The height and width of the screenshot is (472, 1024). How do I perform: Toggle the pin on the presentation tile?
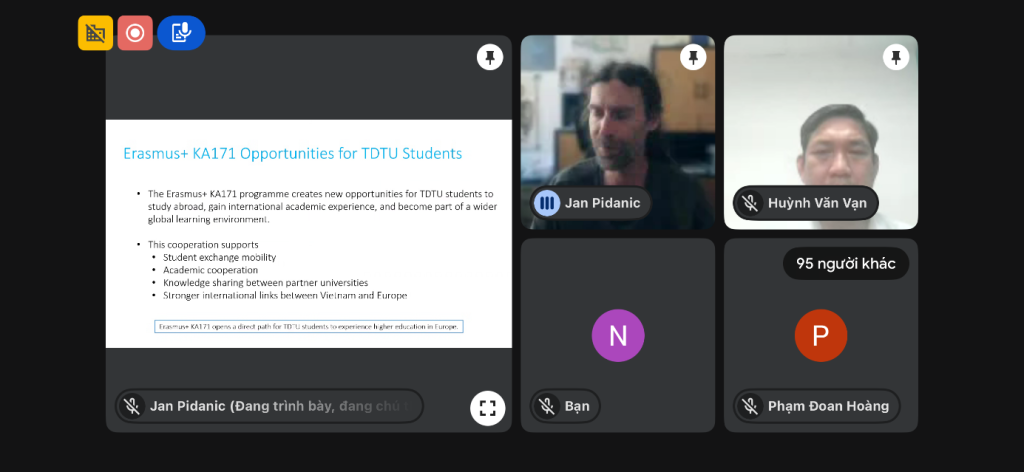(489, 57)
